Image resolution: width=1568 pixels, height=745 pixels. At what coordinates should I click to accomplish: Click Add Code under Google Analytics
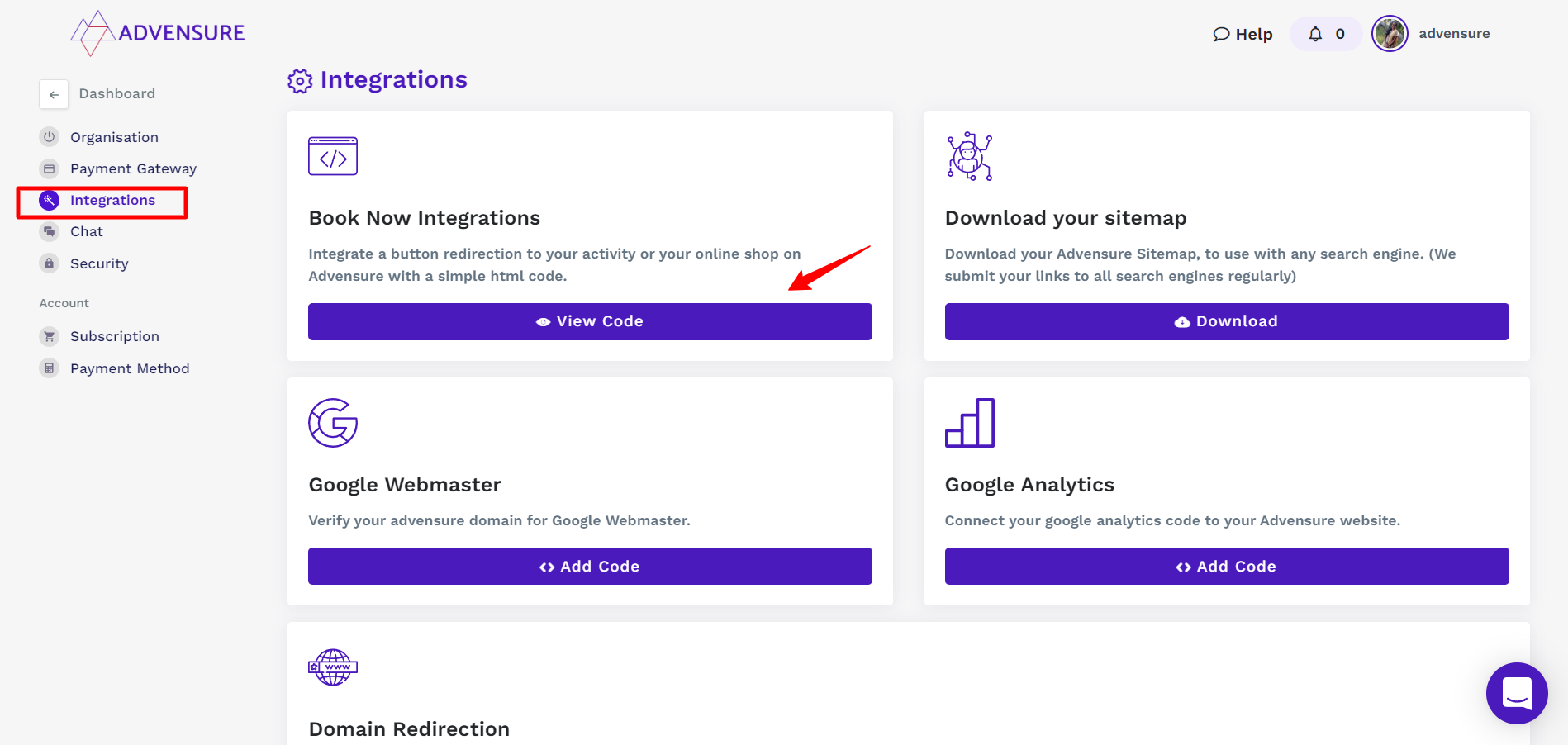pos(1226,567)
